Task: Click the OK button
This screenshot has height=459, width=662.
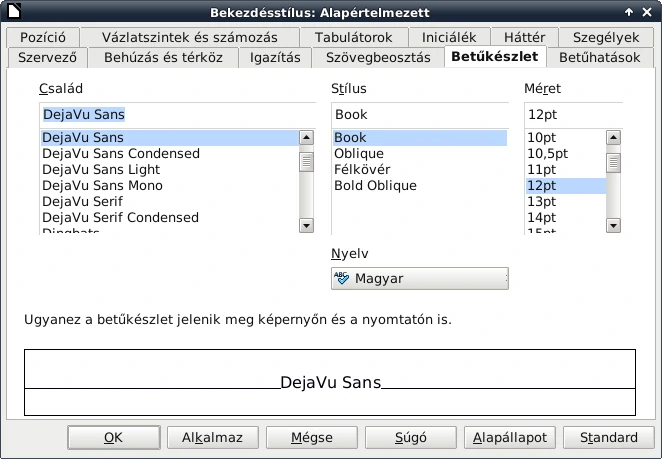Action: tap(114, 437)
